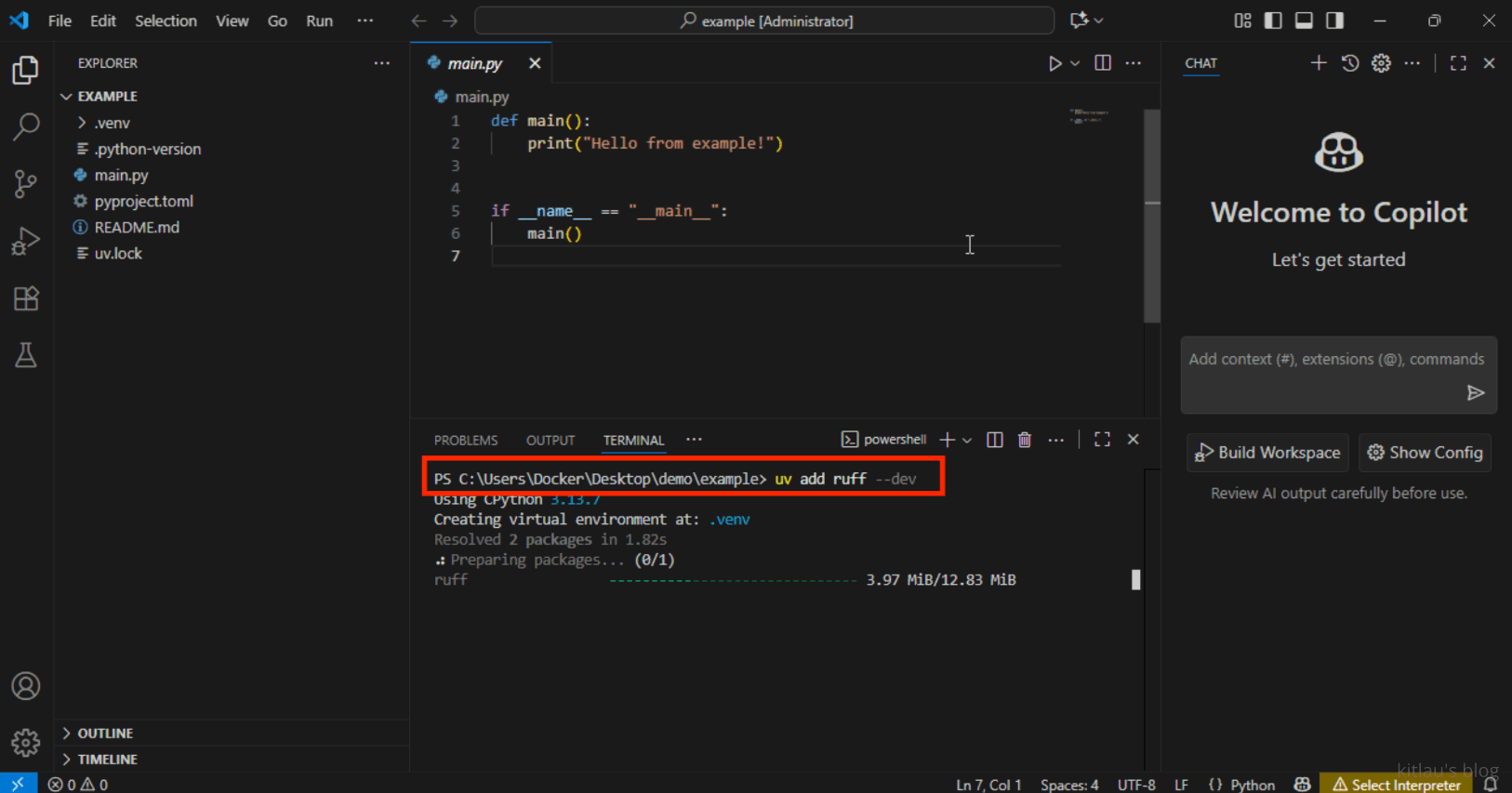The height and width of the screenshot is (793, 1512).
Task: Open the new terminal launch profile dropdown
Action: point(968,441)
